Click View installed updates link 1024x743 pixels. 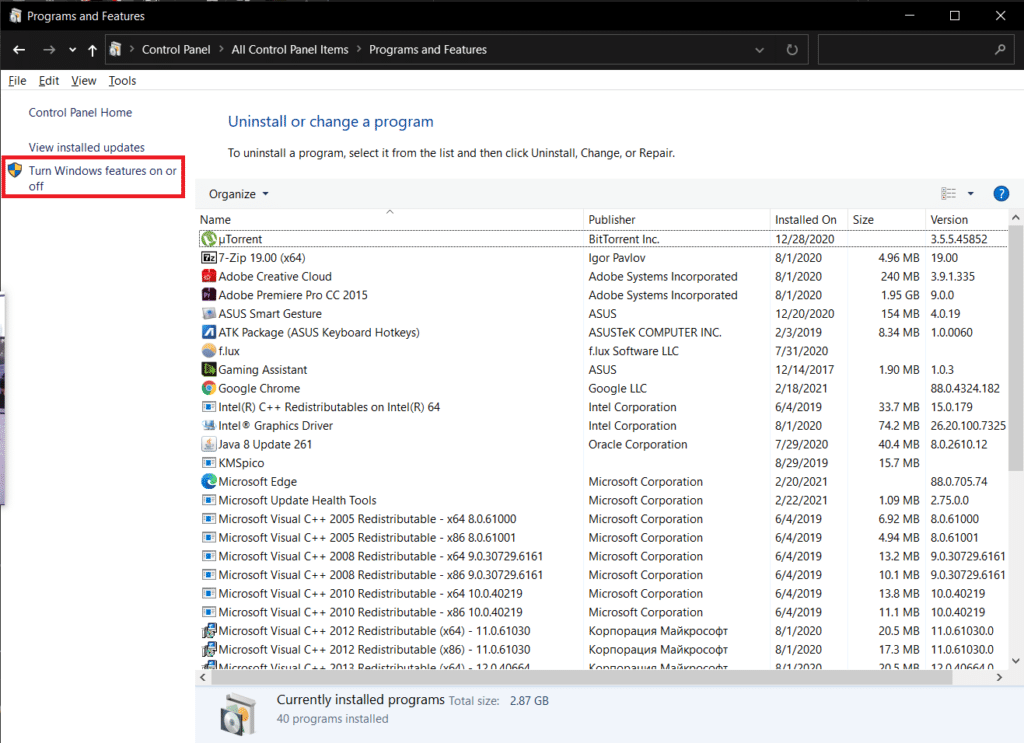coord(86,148)
